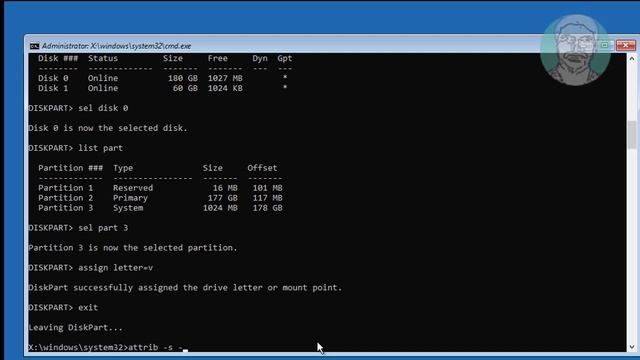Click the 'list part' command line
640x360 pixels.
pyautogui.click(x=76, y=148)
